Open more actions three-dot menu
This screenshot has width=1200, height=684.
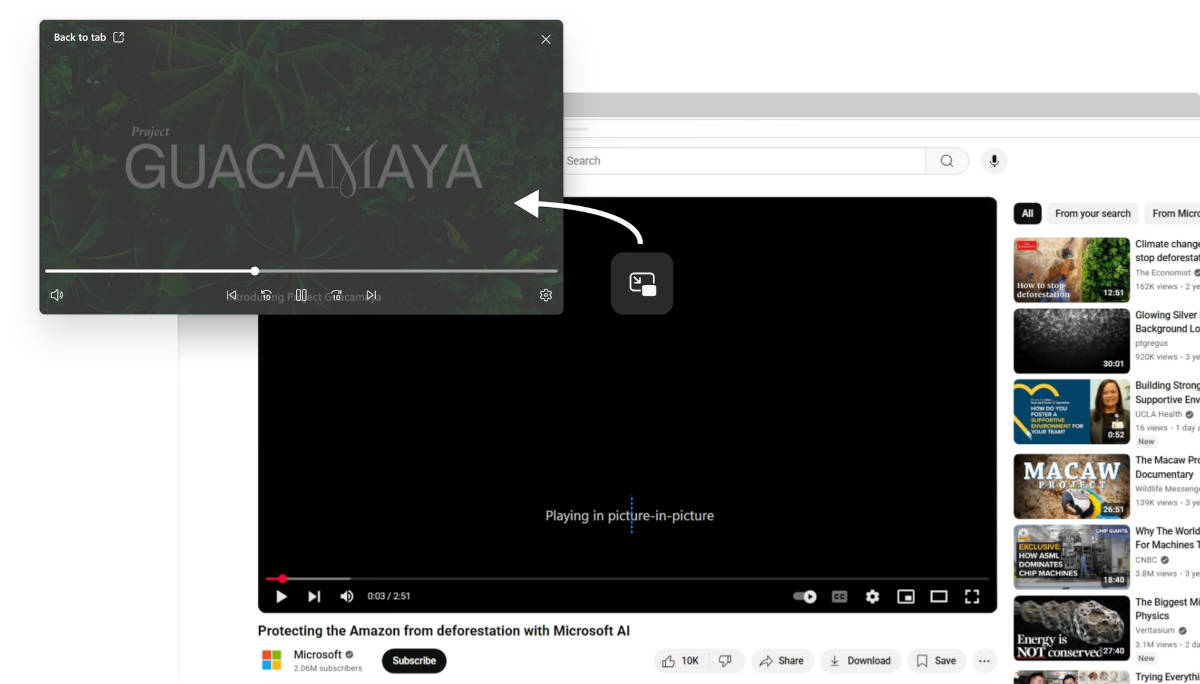point(985,661)
